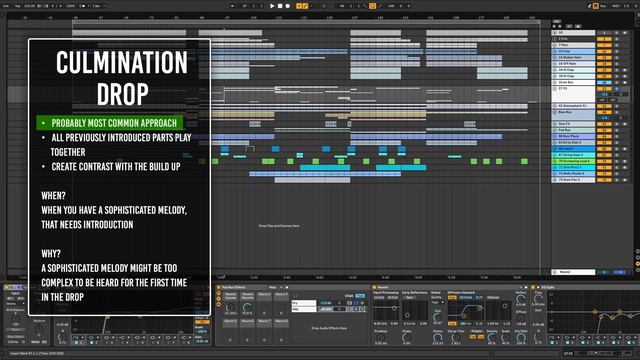The height and width of the screenshot is (360, 640).
Task: Click the Reverb Dry/Wet knob
Action: [x=520, y=338]
